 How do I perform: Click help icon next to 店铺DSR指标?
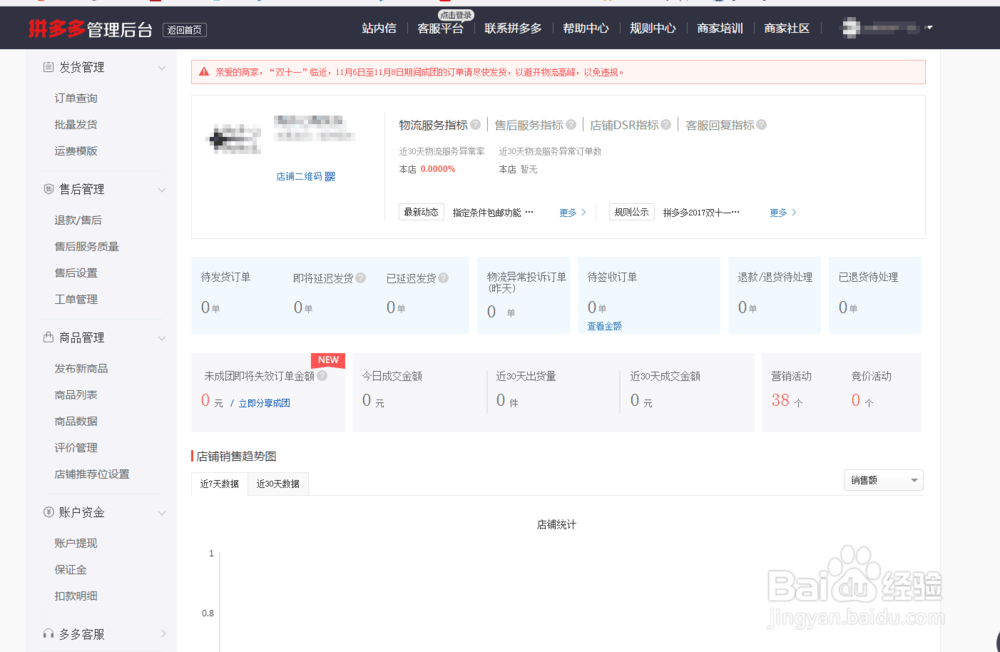pos(666,124)
